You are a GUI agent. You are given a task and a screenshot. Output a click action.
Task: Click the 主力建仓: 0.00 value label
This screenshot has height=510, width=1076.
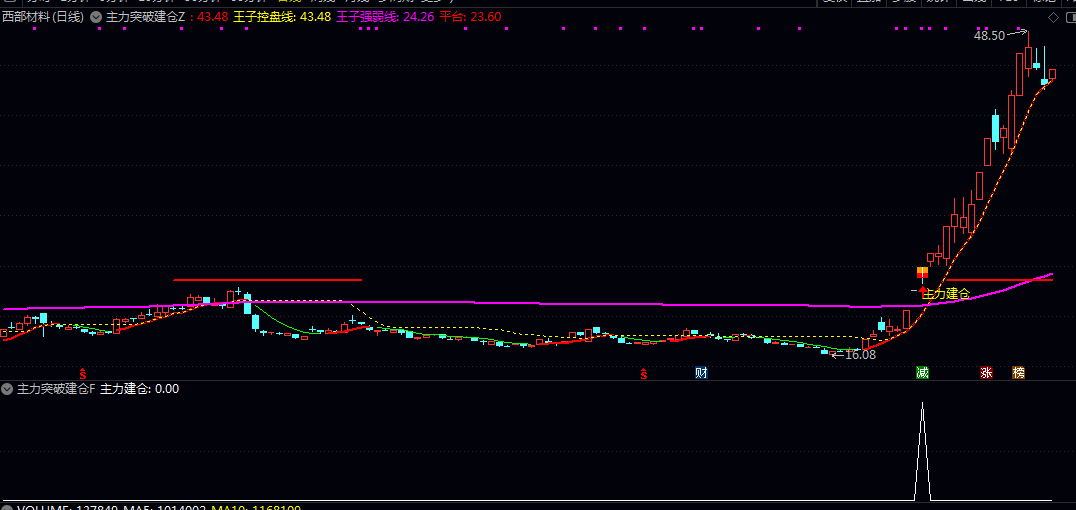tap(140, 388)
